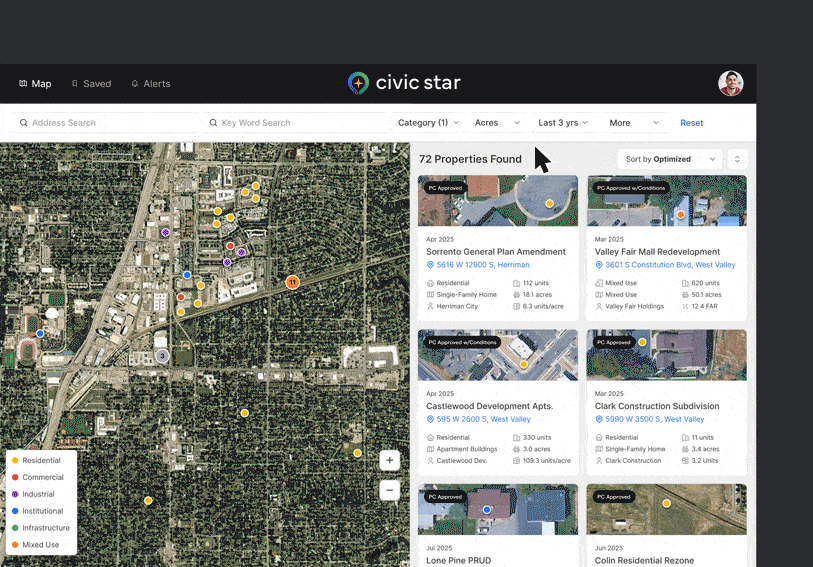Image resolution: width=813 pixels, height=567 pixels.
Task: Click the Address Search field
Action: (105, 123)
